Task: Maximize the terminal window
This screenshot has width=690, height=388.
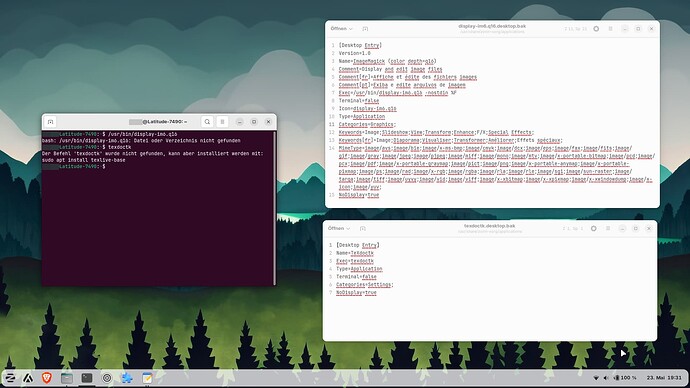Action: 254,122
